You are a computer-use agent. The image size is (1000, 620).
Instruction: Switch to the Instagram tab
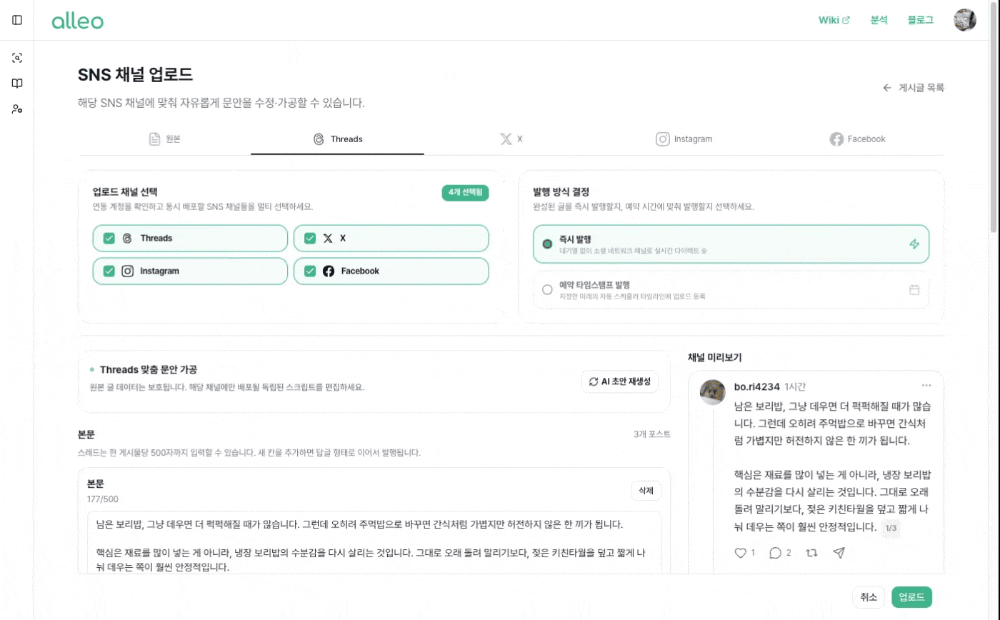[684, 139]
